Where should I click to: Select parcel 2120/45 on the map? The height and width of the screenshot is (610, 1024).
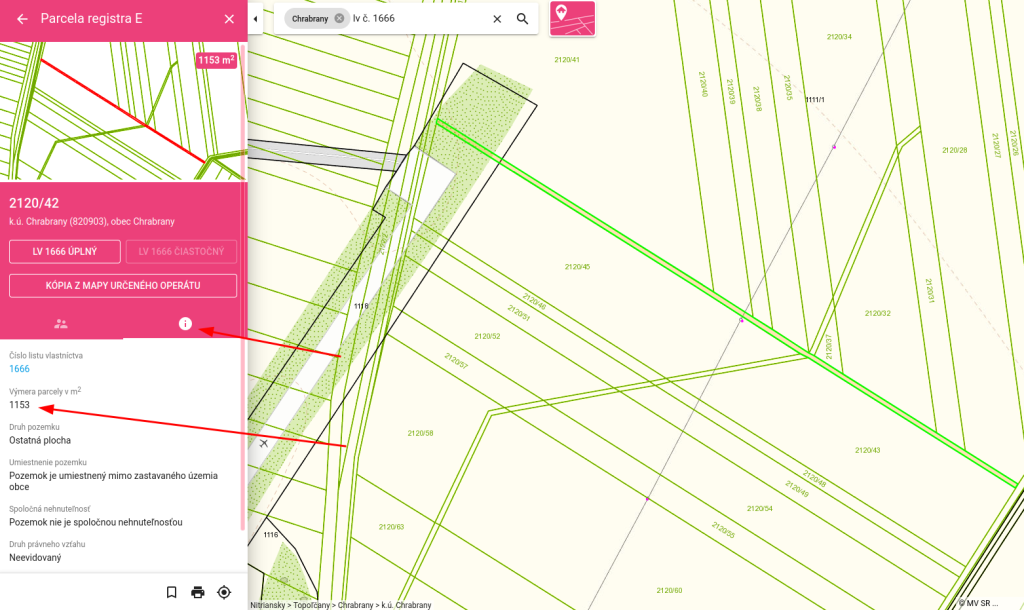[x=577, y=267]
